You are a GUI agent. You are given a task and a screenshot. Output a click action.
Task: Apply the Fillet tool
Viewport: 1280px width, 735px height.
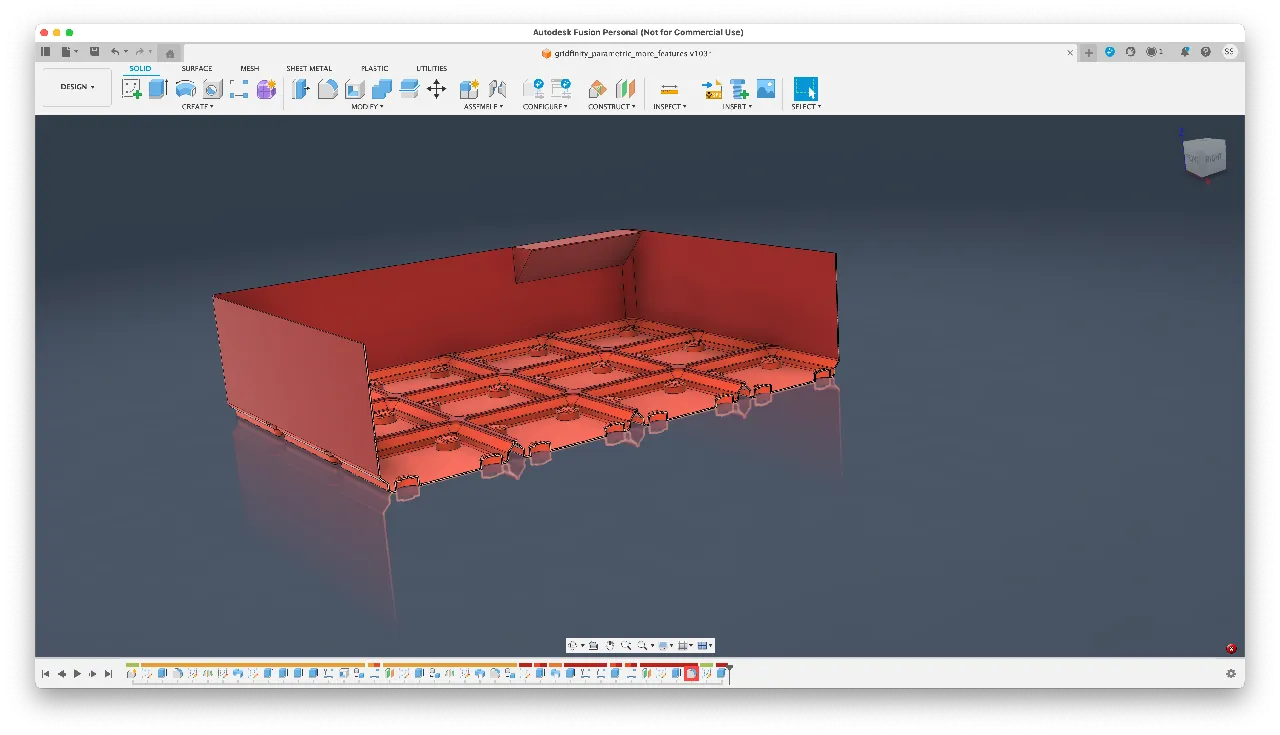tap(328, 88)
